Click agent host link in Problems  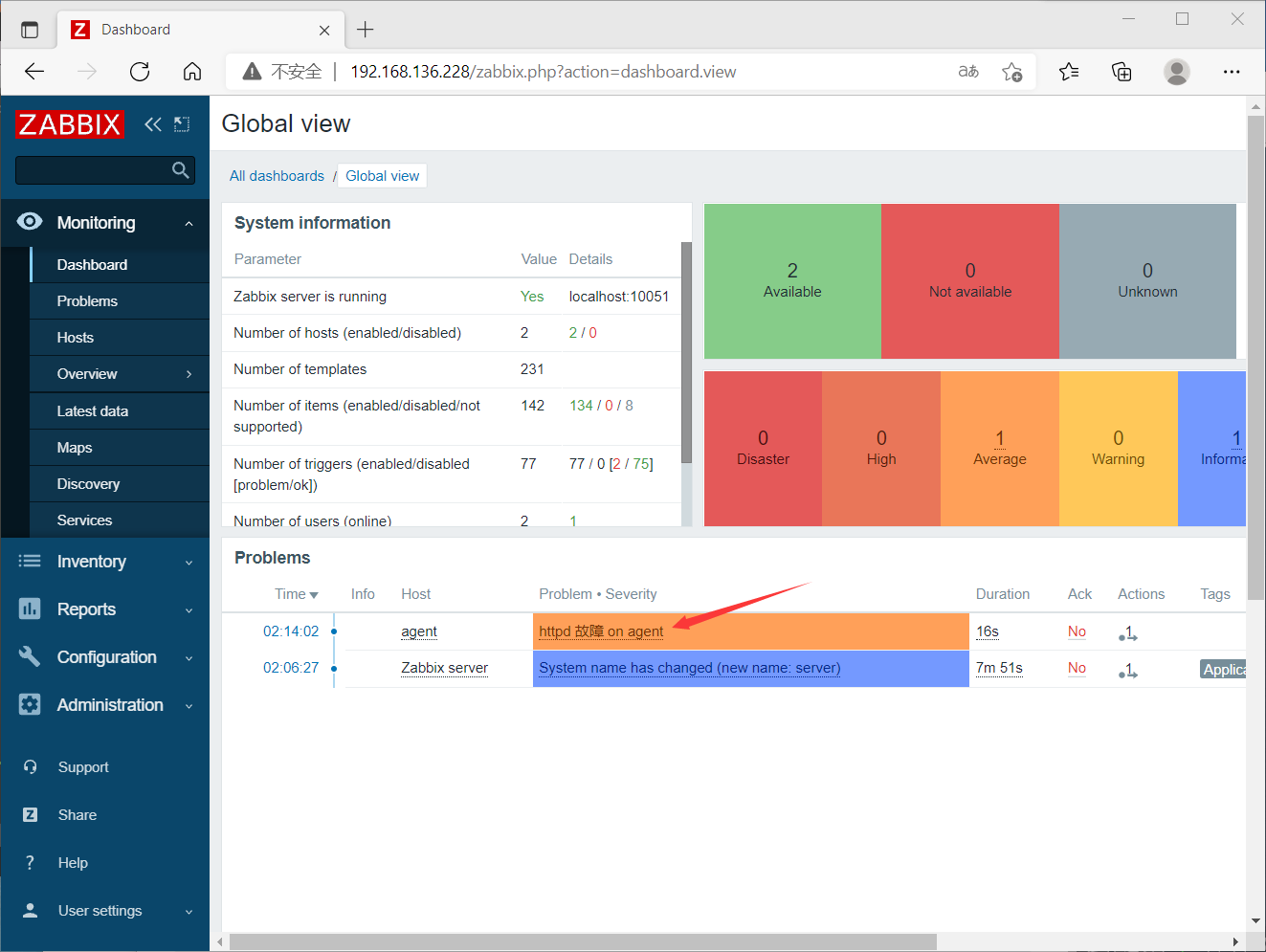(419, 631)
